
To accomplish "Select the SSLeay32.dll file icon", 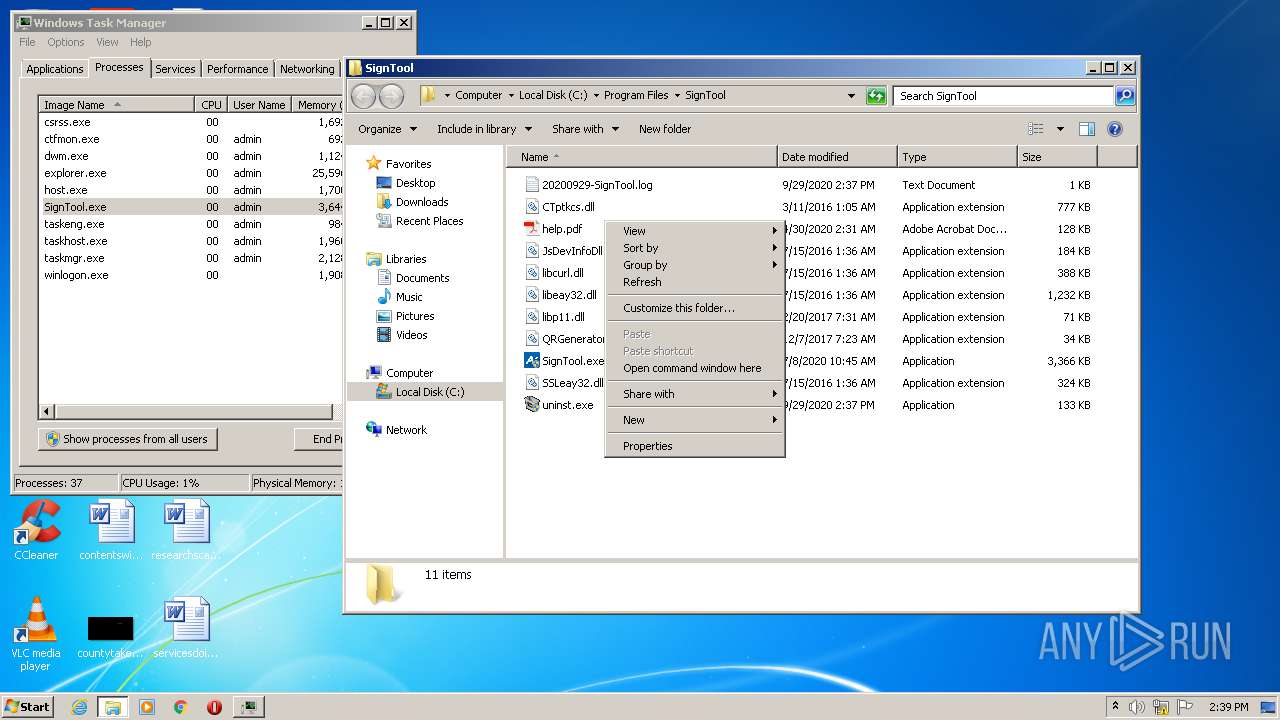I will click(532, 383).
